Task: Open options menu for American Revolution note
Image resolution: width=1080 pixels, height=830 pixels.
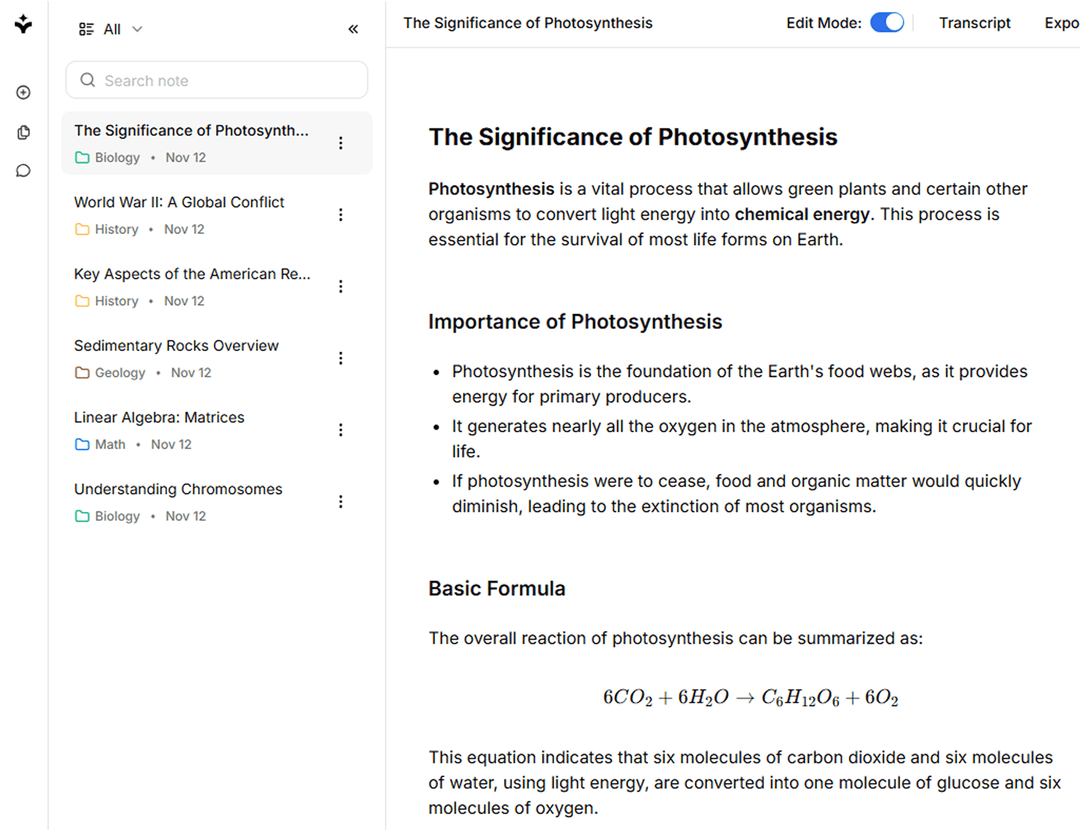Action: tap(341, 287)
